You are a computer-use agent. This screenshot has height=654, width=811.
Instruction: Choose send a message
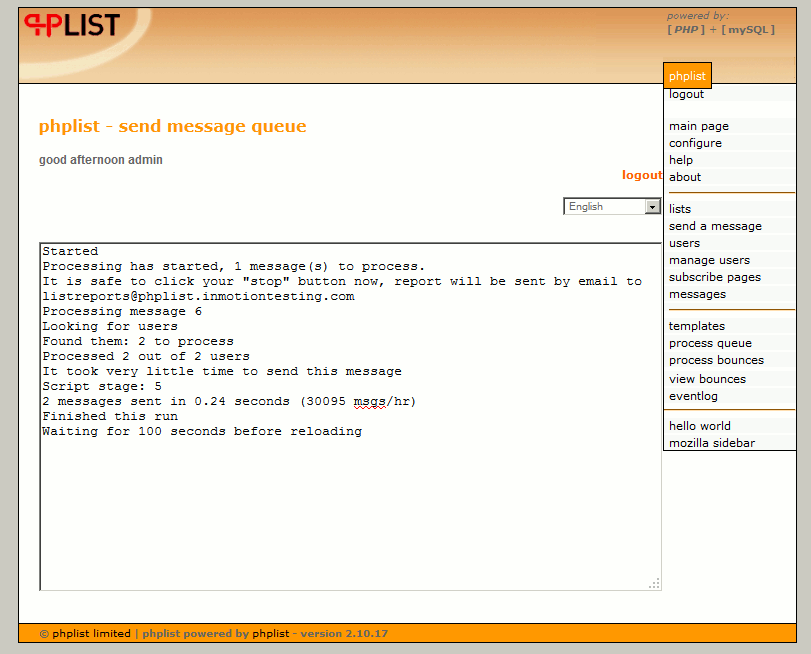tap(715, 226)
